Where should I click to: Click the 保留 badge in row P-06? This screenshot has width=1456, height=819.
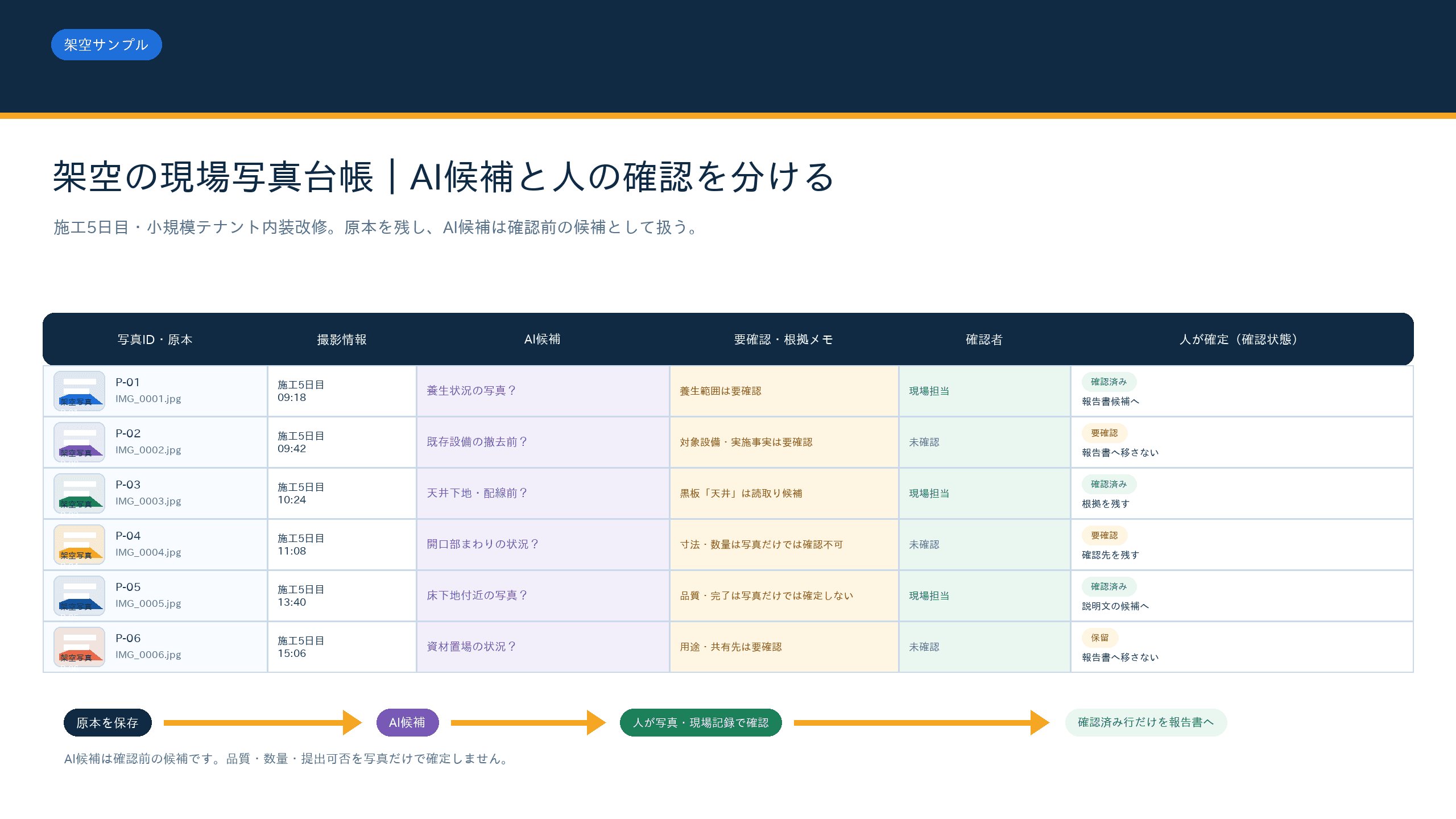point(1099,638)
